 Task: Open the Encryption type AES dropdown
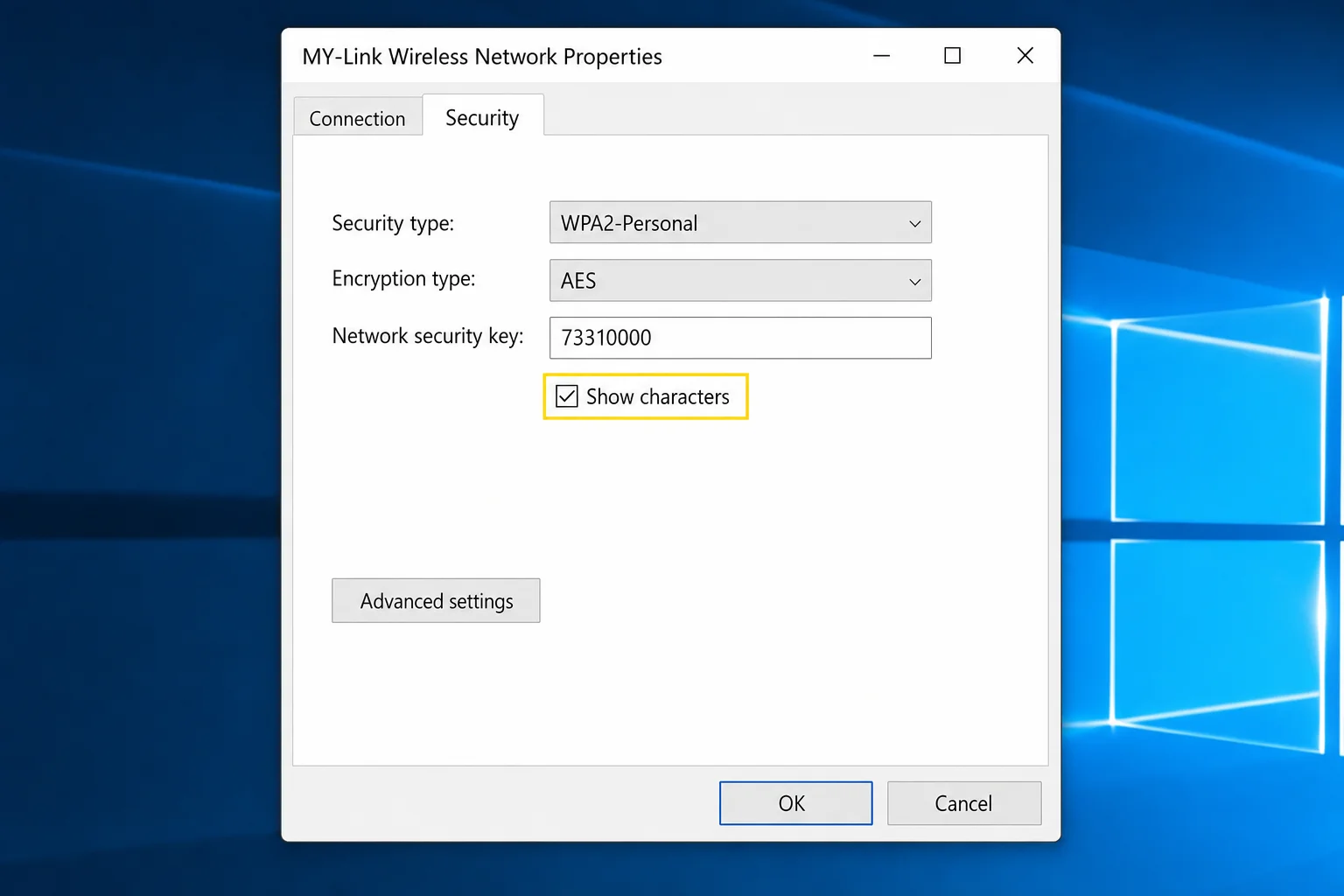740,280
